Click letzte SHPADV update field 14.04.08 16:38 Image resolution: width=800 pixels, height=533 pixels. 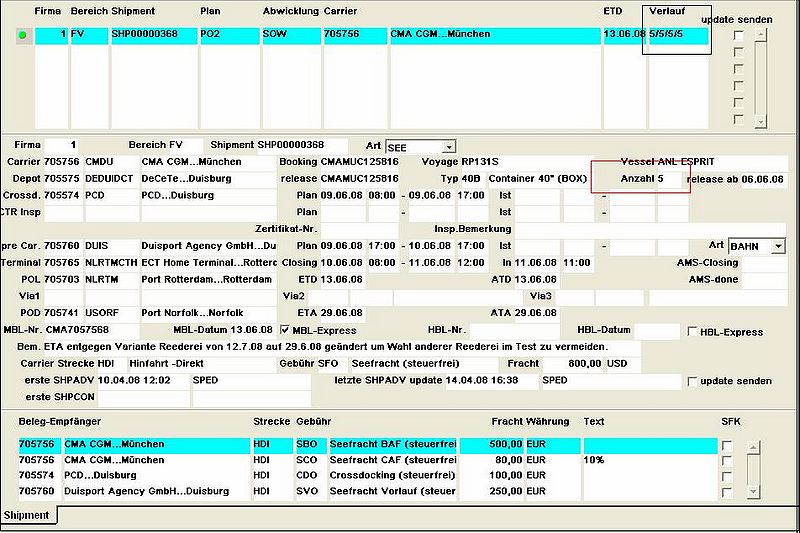pos(491,380)
